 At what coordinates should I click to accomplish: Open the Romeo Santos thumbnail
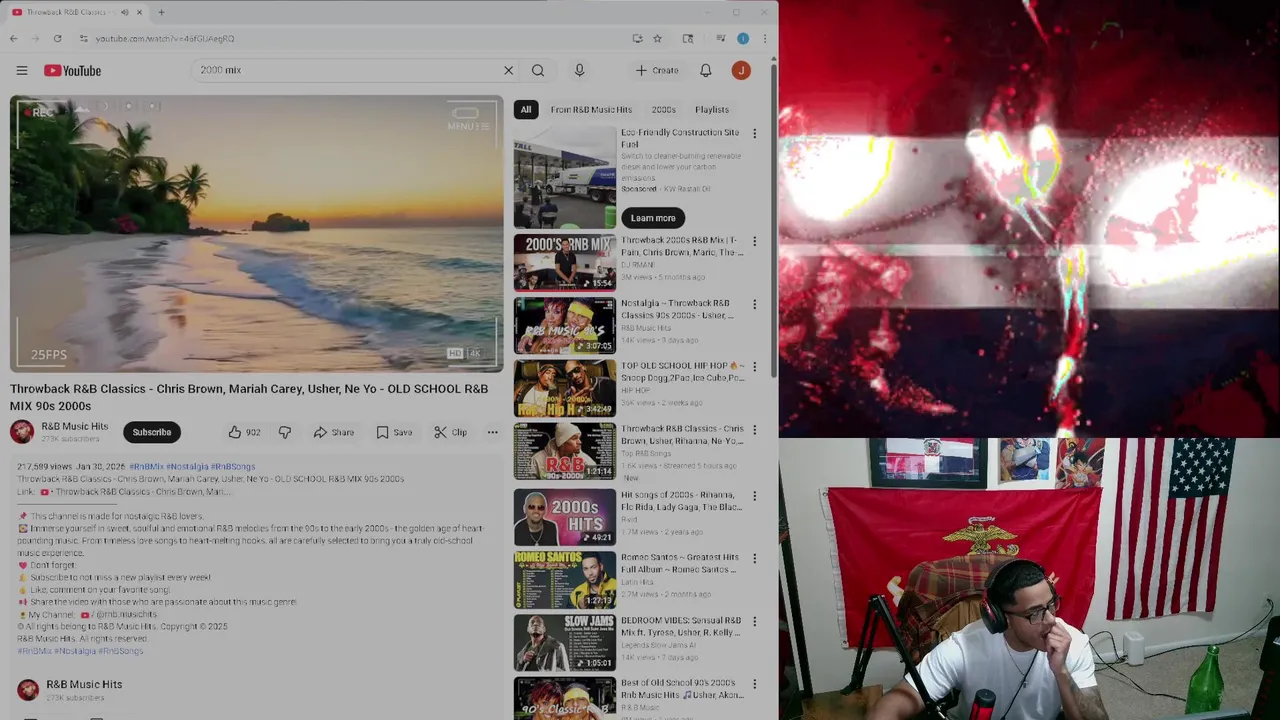[x=565, y=579]
